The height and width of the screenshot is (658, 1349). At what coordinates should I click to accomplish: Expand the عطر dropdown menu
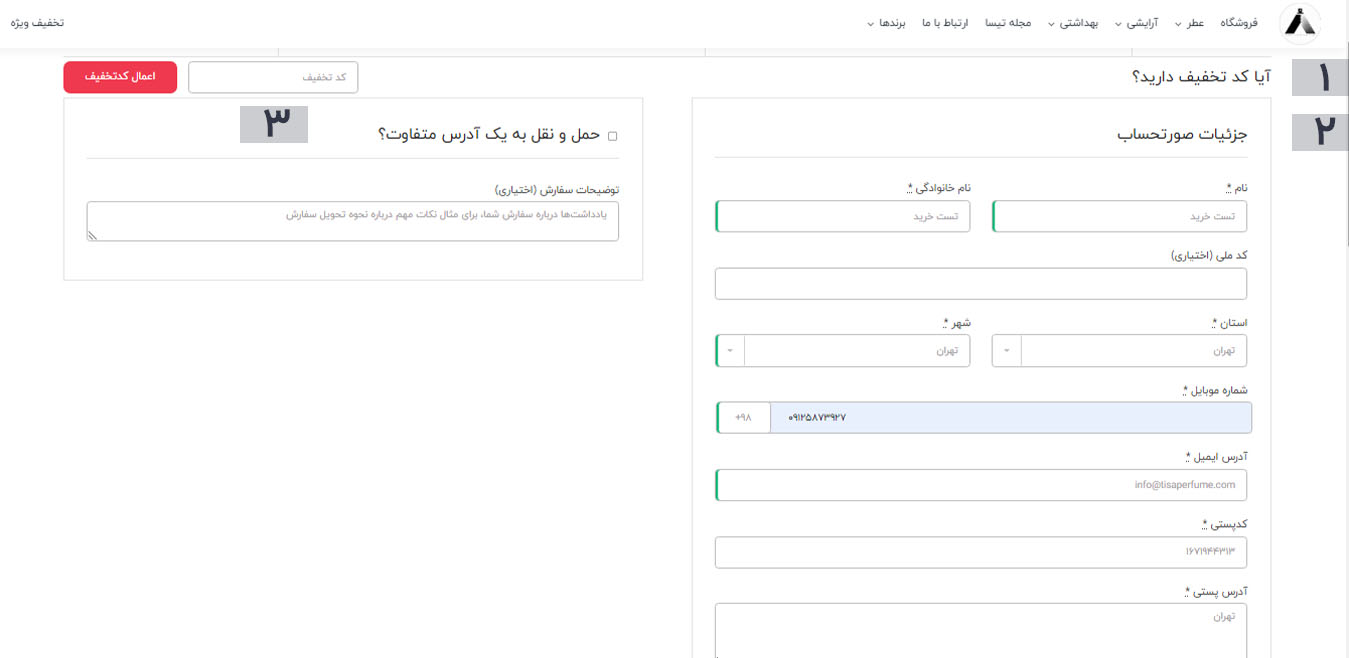1191,22
